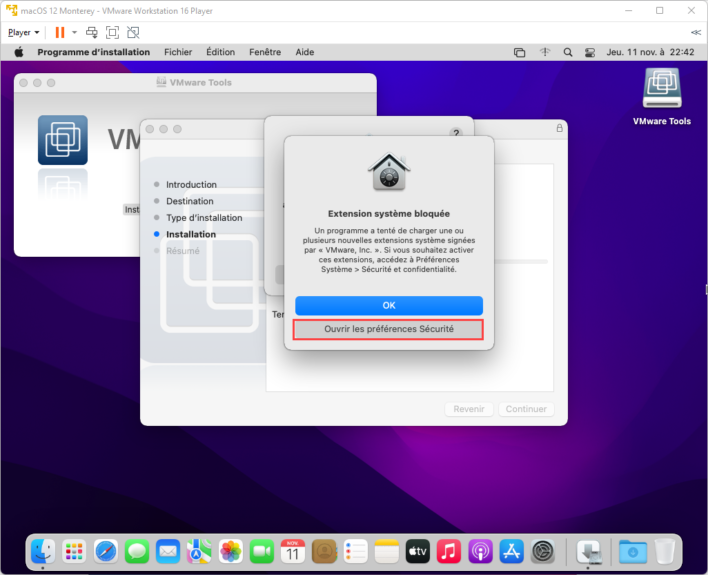Select the Installation step
708x575 pixels.
pyautogui.click(x=191, y=234)
